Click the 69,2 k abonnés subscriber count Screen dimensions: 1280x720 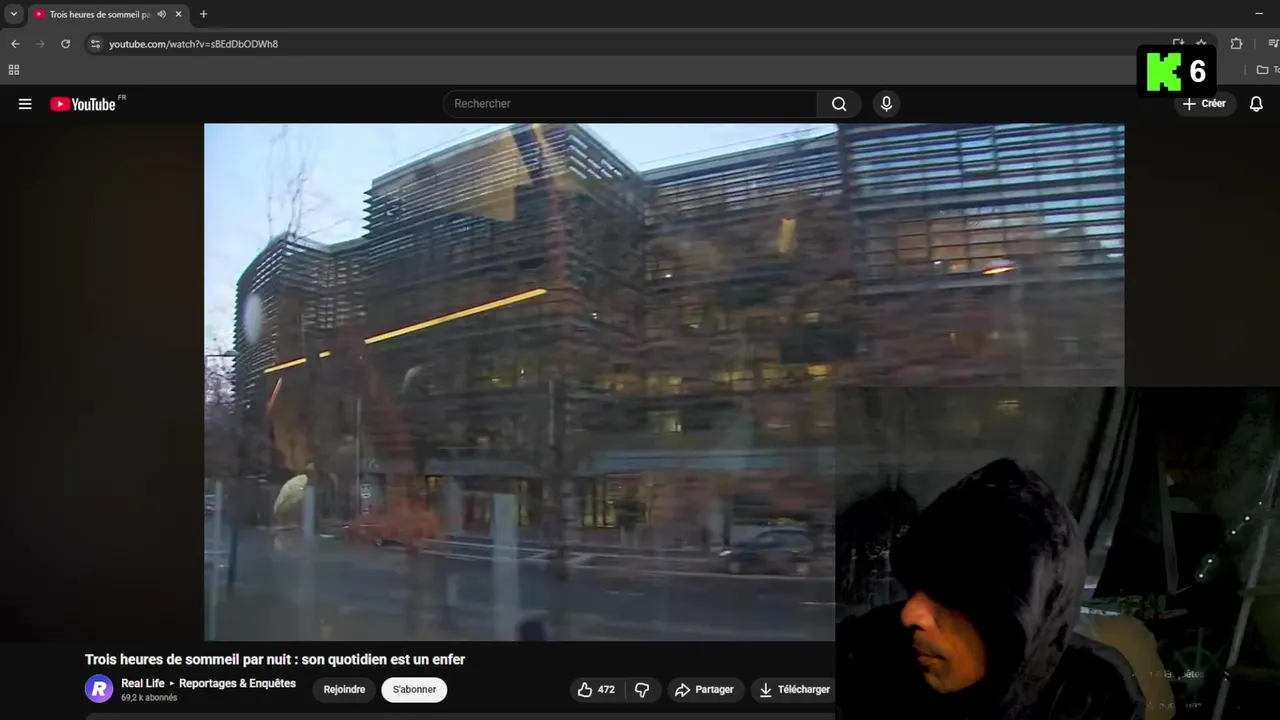pos(149,698)
